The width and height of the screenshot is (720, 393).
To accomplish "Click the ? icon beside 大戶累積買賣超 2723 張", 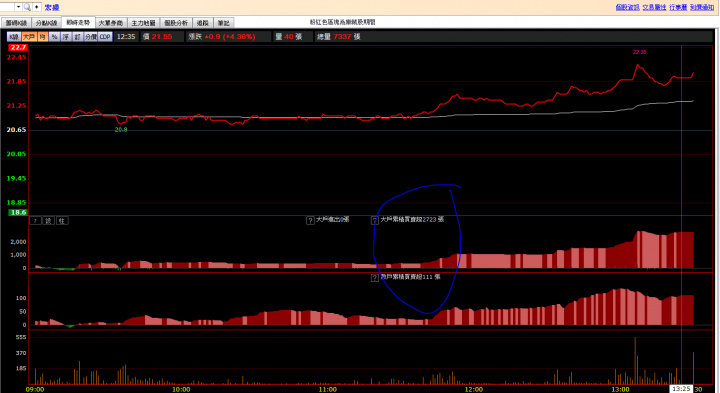I will point(375,220).
